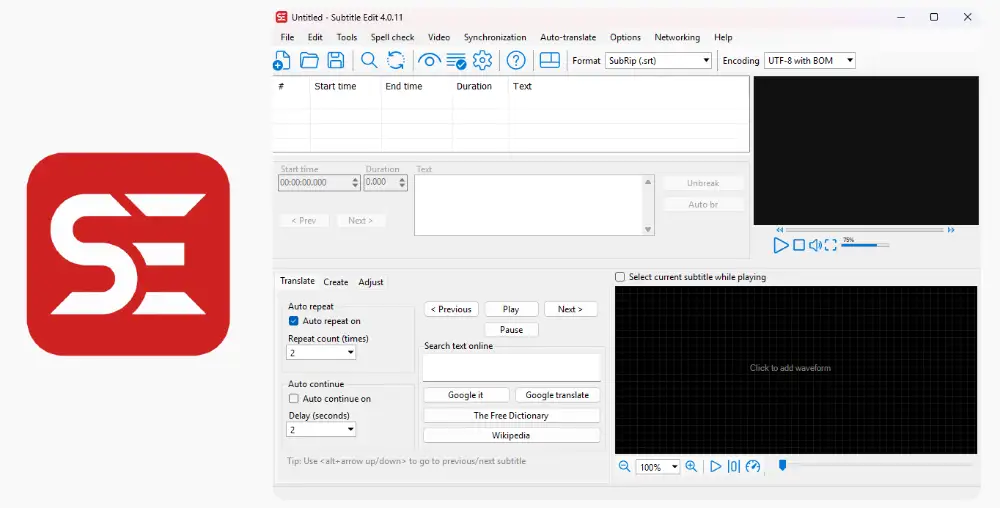Click the New subtitle file icon

pyautogui.click(x=281, y=61)
